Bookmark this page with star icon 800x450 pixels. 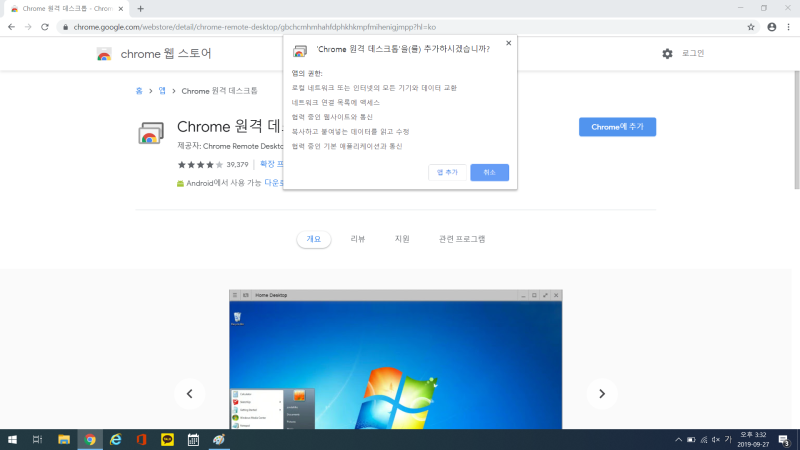[x=751, y=27]
